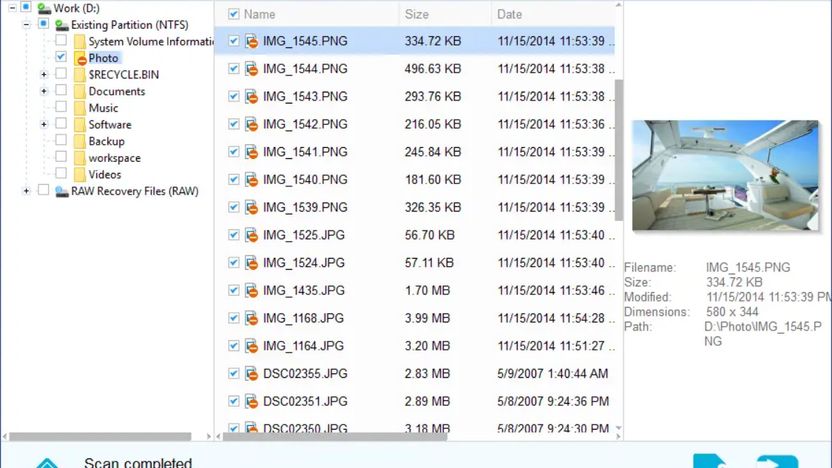Click the $RECYCLE.BIN folder icon
The width and height of the screenshot is (832, 468).
tap(80, 74)
